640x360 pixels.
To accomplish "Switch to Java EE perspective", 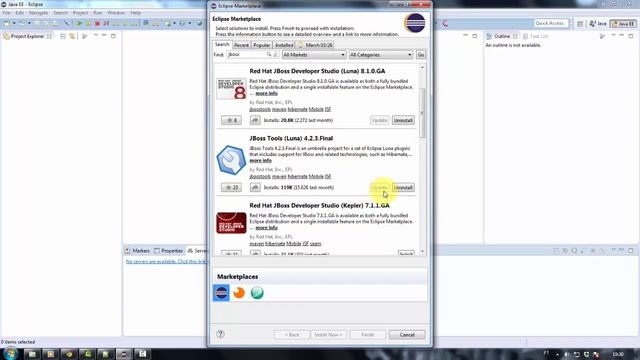I will (x=623, y=24).
